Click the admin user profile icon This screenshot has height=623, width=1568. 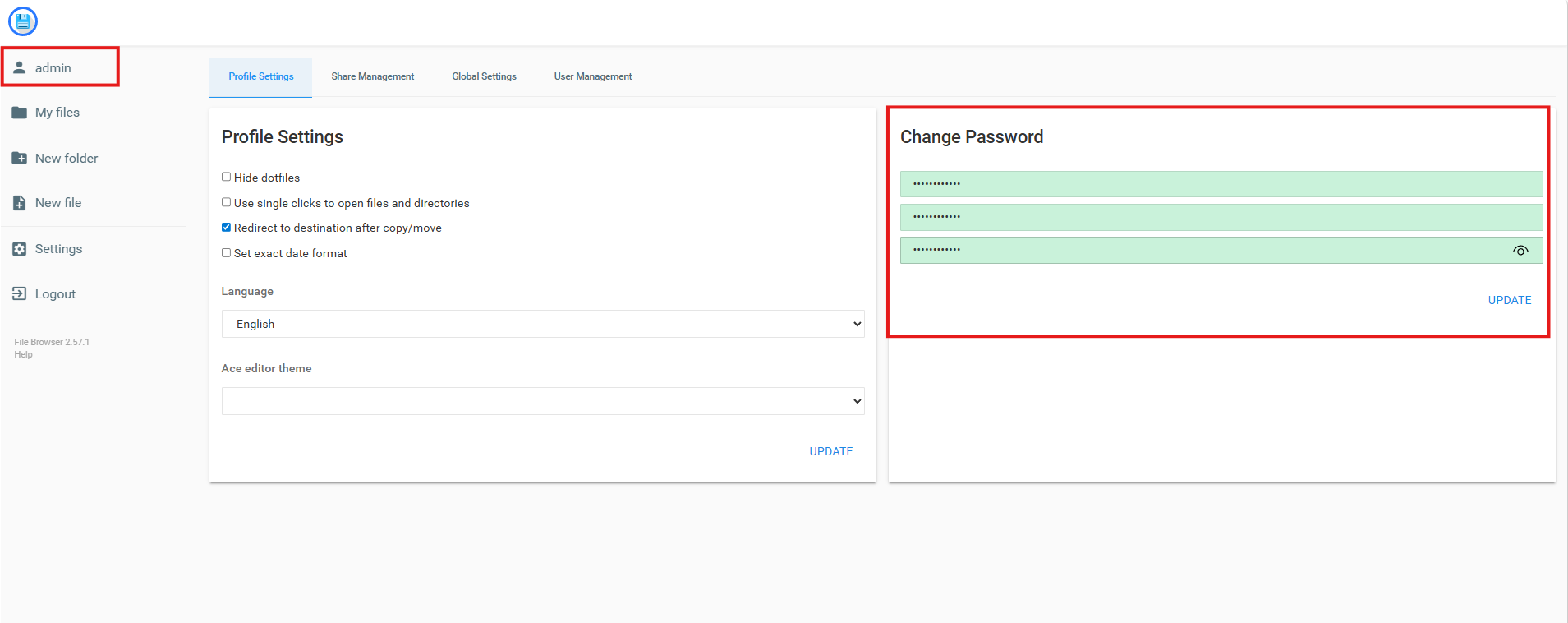coord(20,67)
